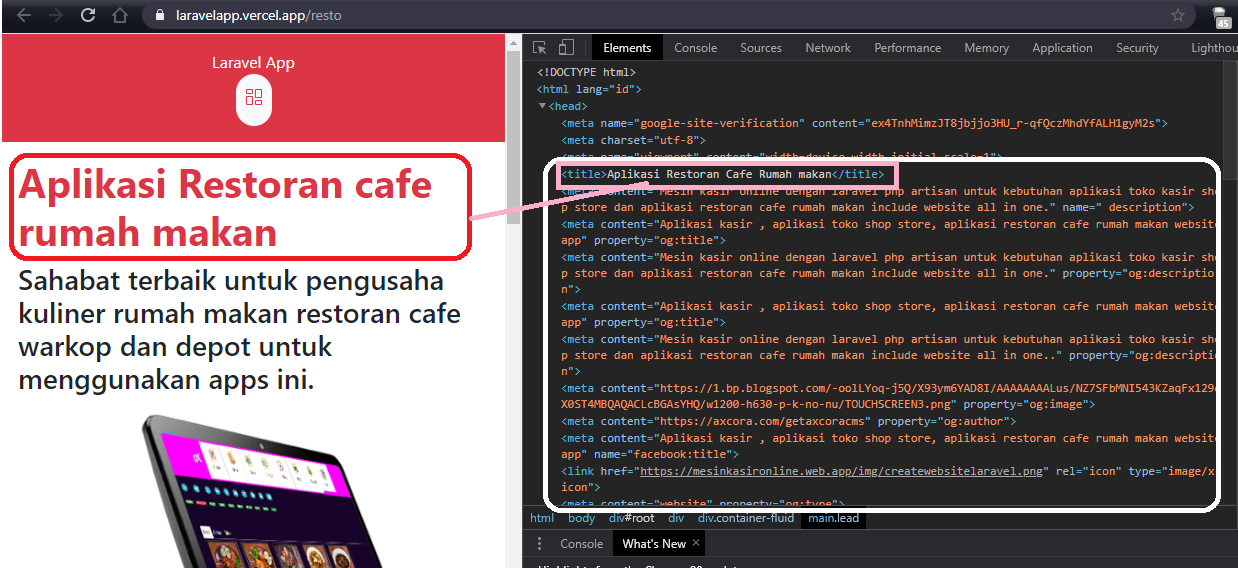1238x568 pixels.
Task: Select the main.lead breadcrumb
Action: [834, 518]
